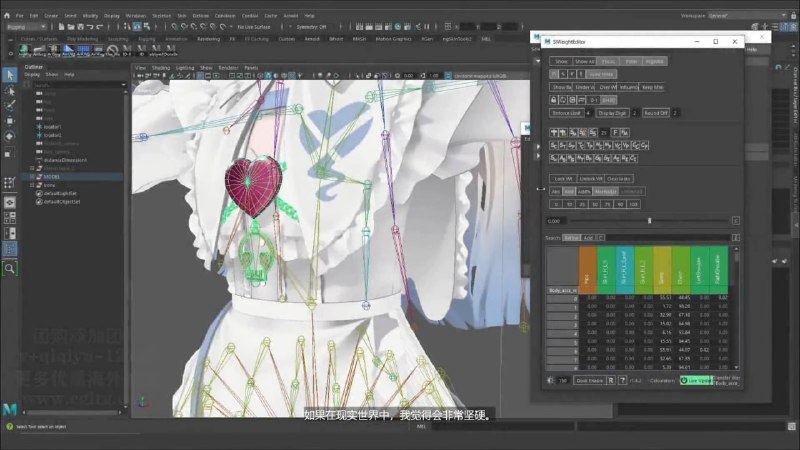Open the Rigging menu set dropdown
Image resolution: width=800 pixels, height=450 pixels.
26,27
